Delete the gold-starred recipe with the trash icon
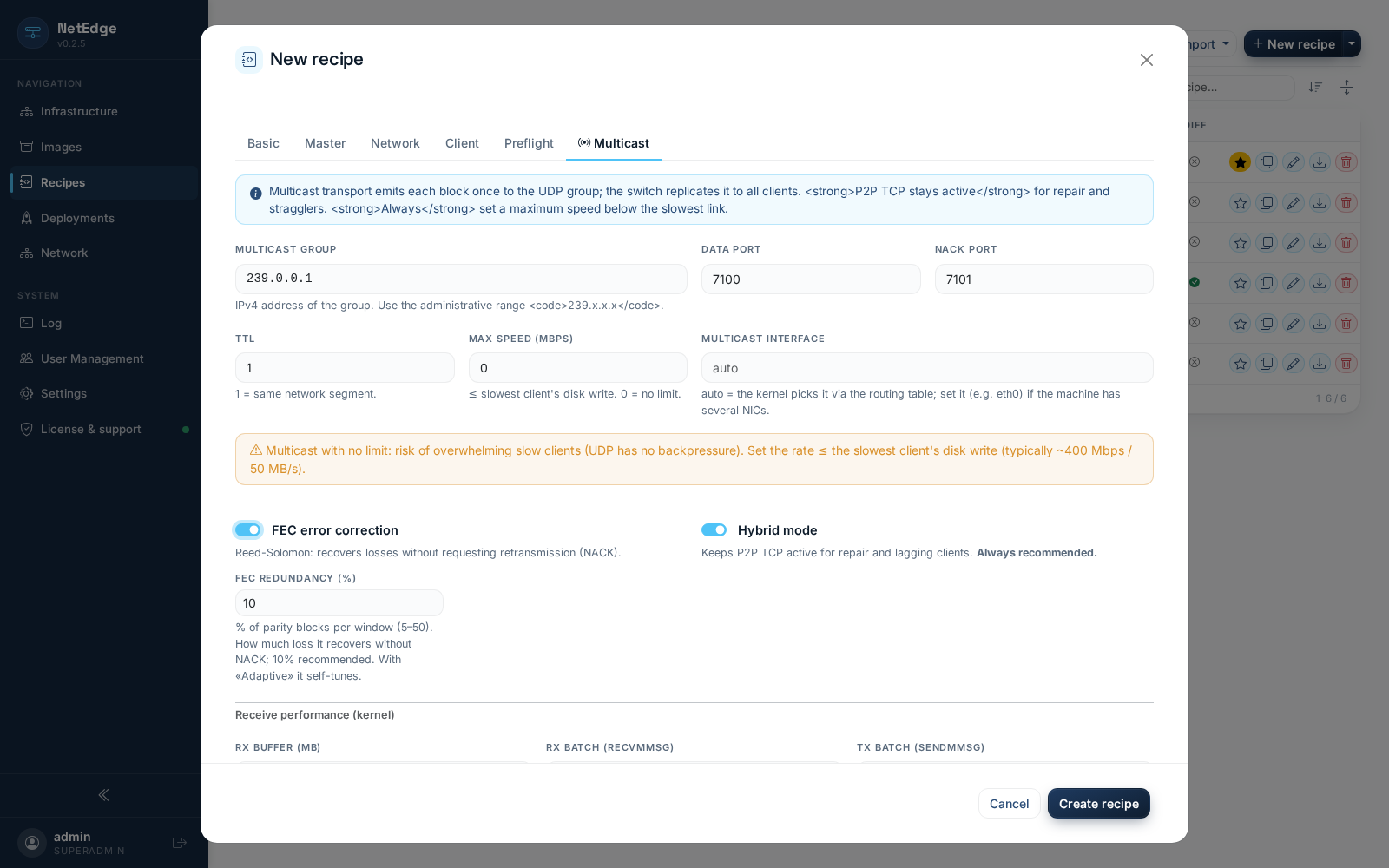 click(1346, 162)
